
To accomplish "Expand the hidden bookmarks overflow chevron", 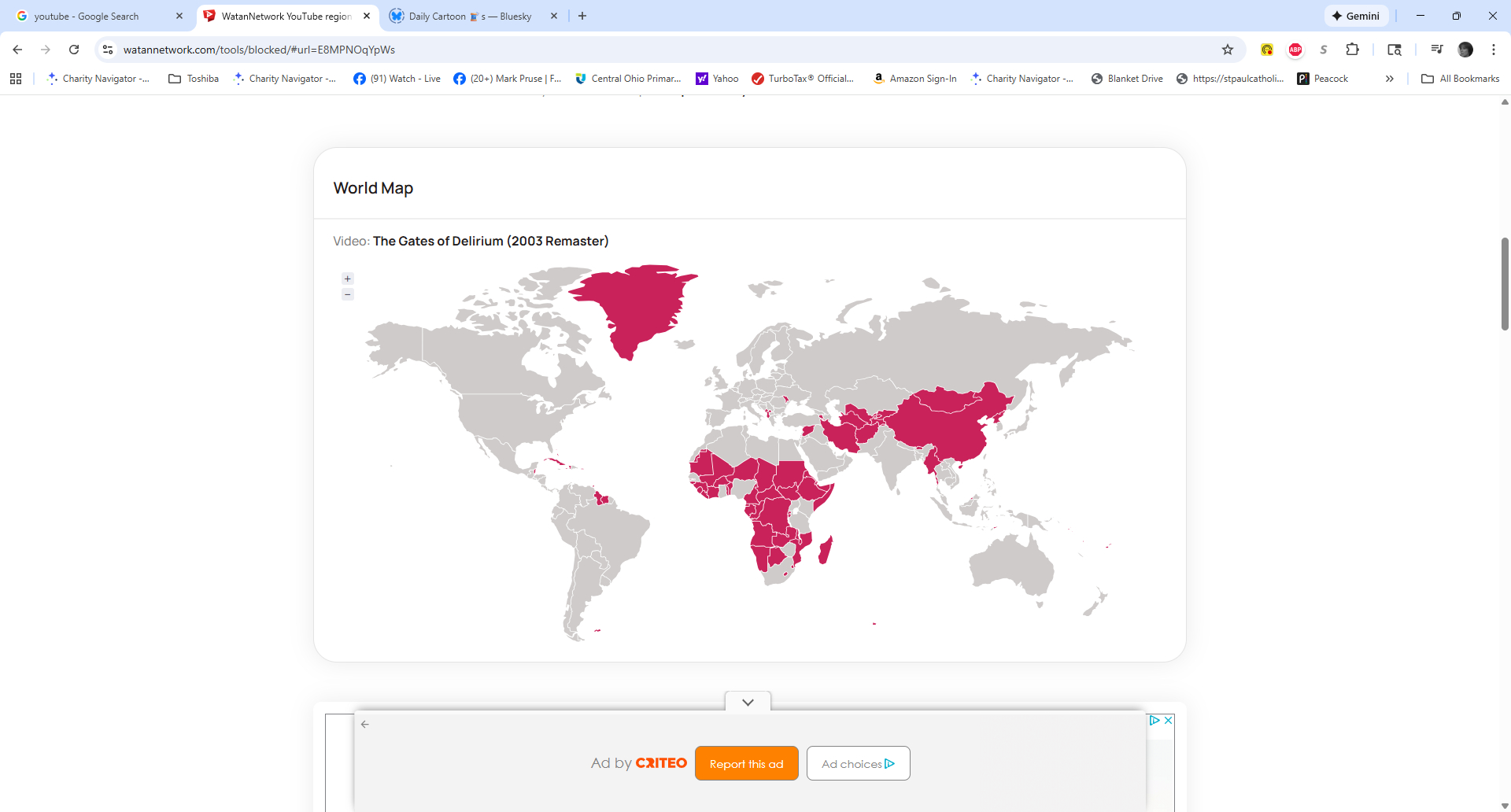I will pyautogui.click(x=1390, y=79).
